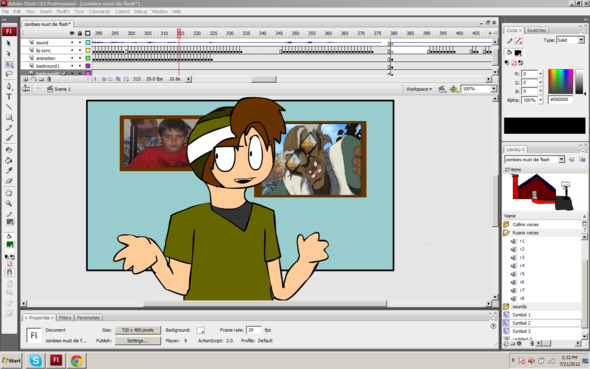Image resolution: width=590 pixels, height=369 pixels.
Task: Click the Swap Colors icon in Color panel
Action: click(521, 63)
